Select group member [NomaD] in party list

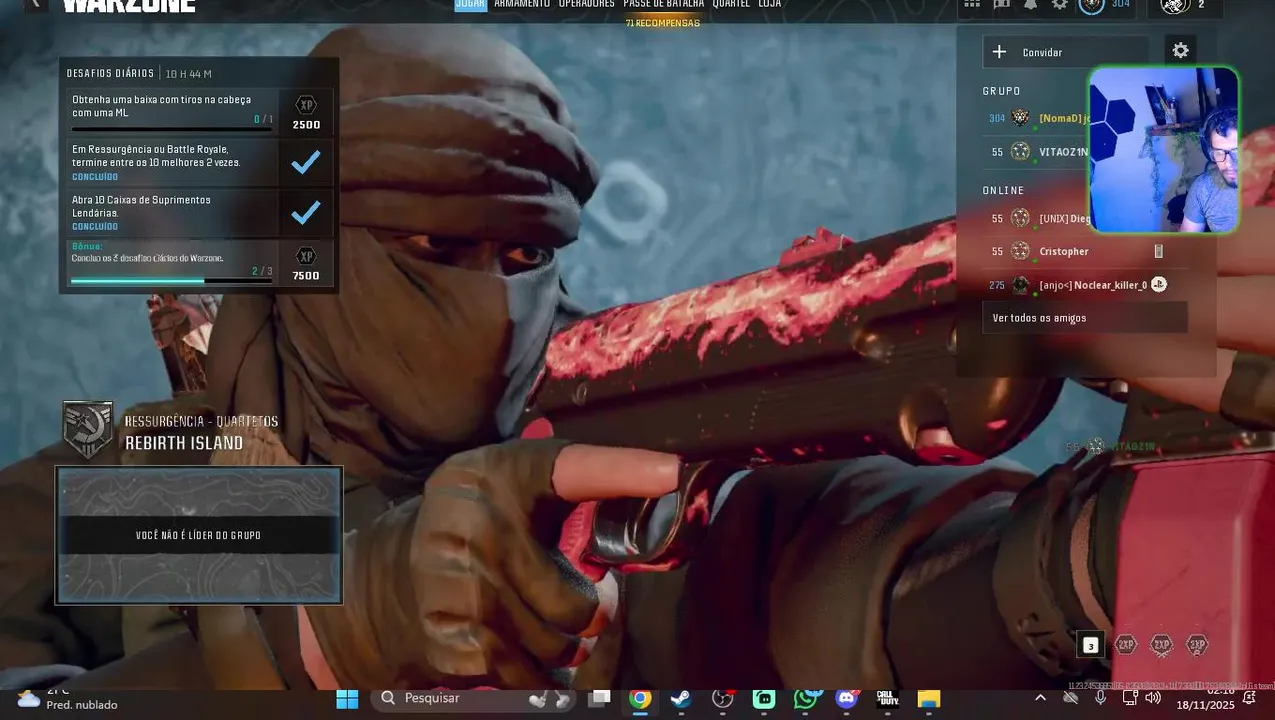[1037, 118]
